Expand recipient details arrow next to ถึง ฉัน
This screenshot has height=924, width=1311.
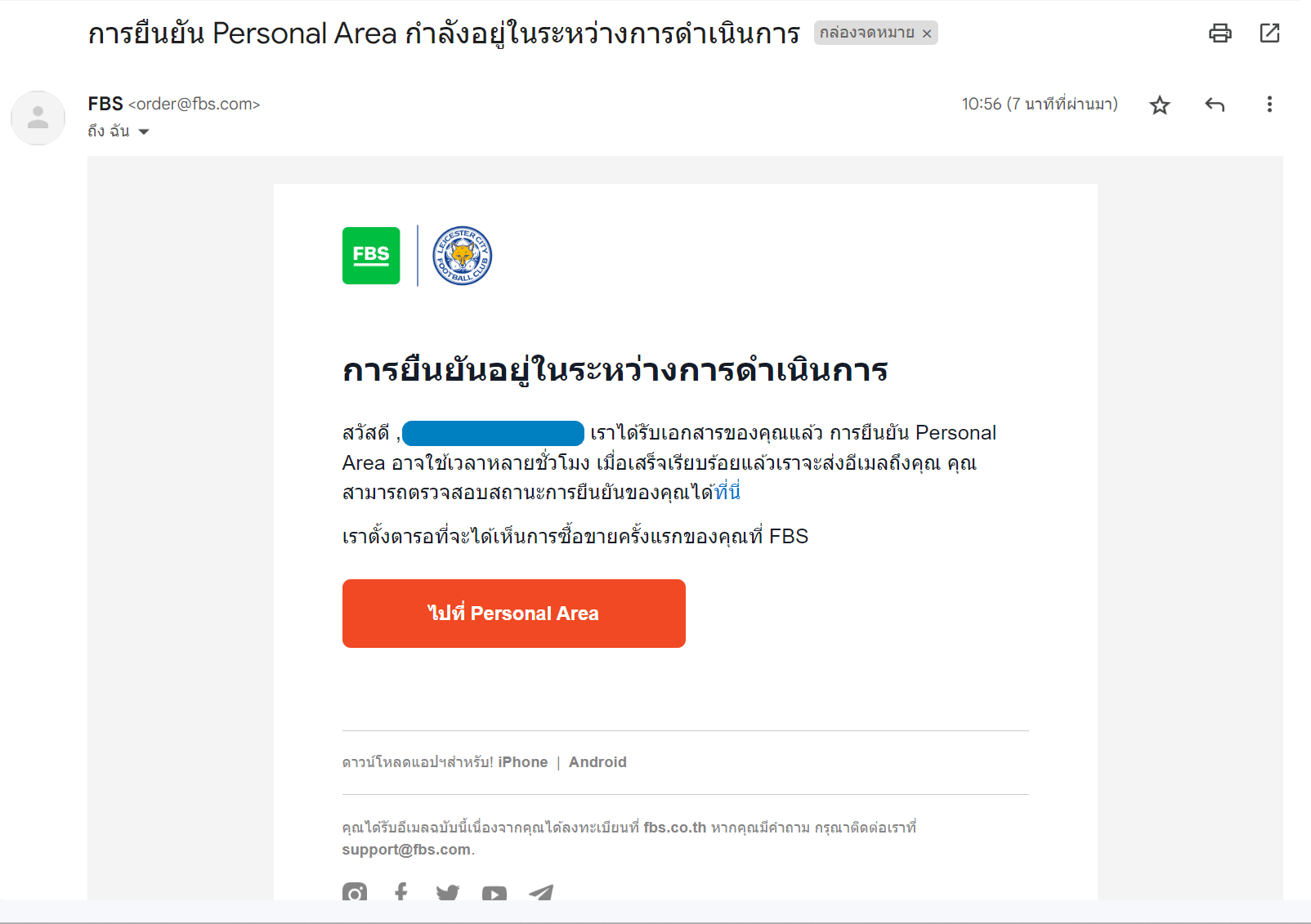(x=144, y=132)
